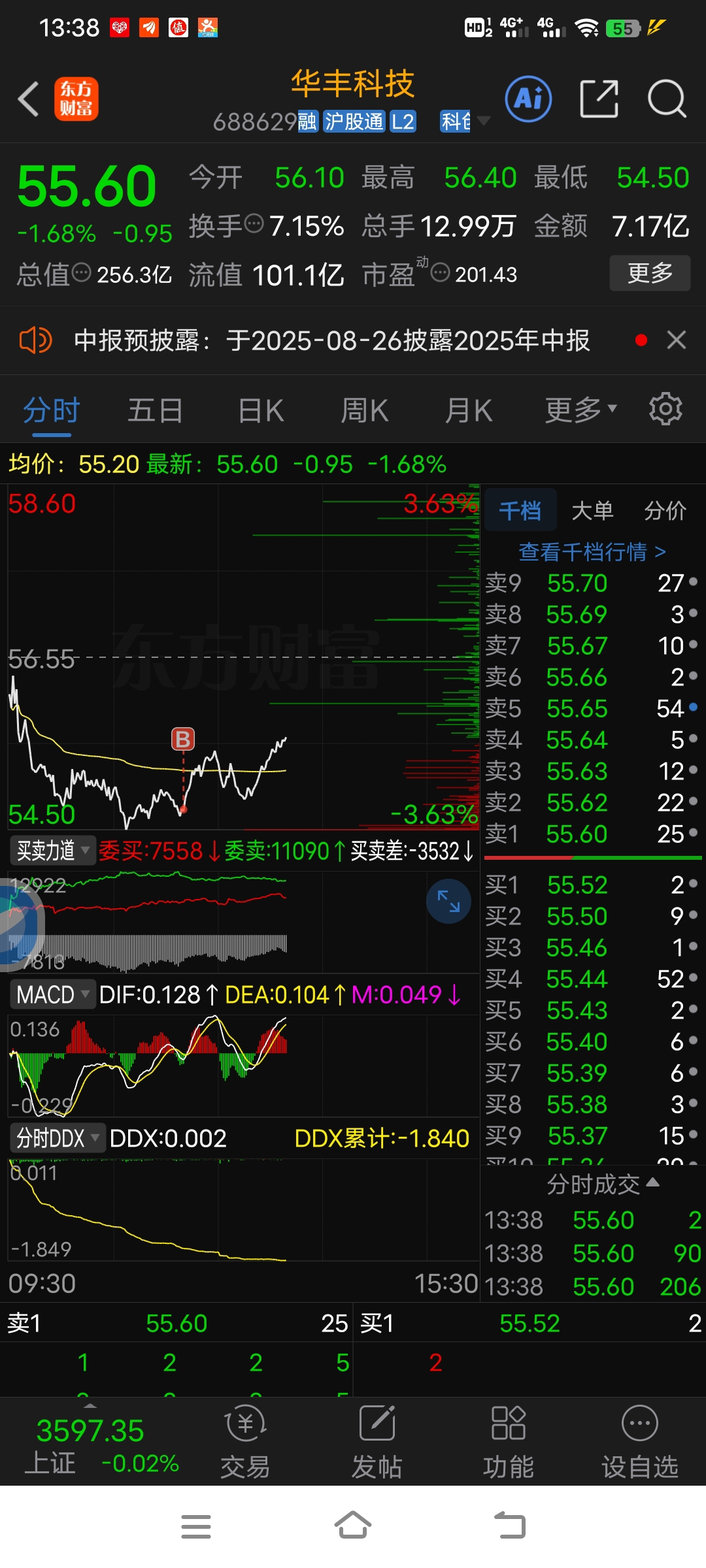Tap 卖9 row with price 55.70
The width and height of the screenshot is (706, 1568).
click(592, 583)
